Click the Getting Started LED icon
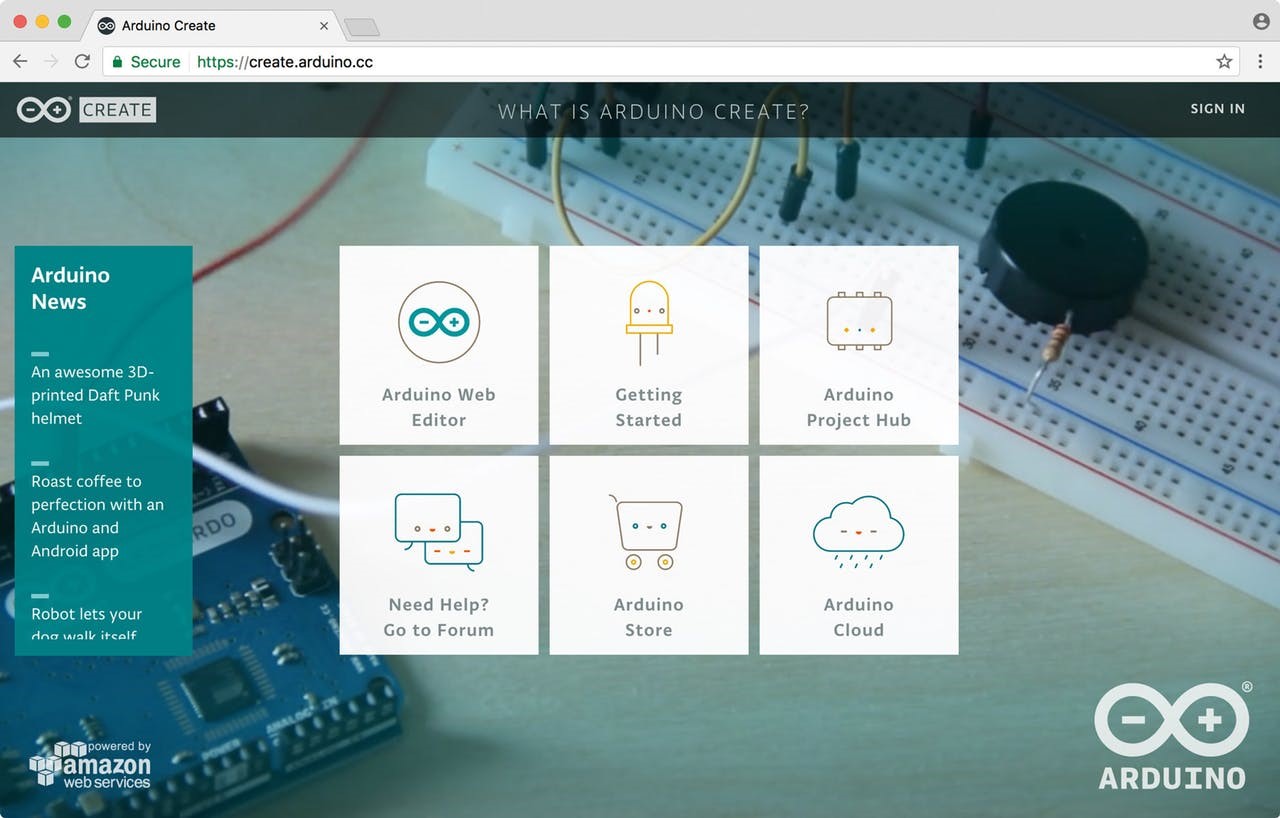 pos(648,318)
